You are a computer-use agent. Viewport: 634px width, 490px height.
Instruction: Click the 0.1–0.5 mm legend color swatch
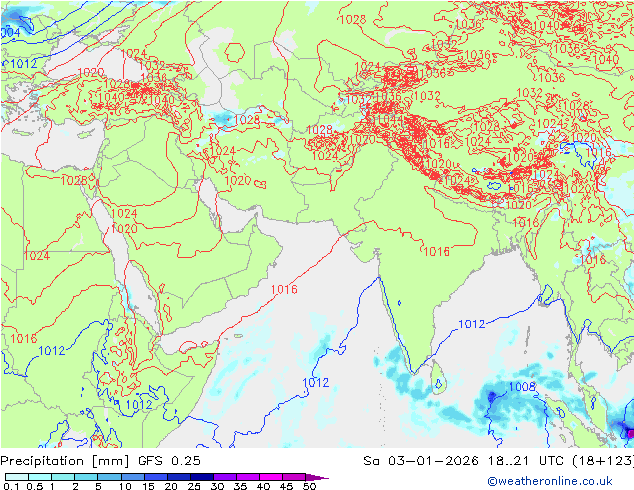(17, 477)
